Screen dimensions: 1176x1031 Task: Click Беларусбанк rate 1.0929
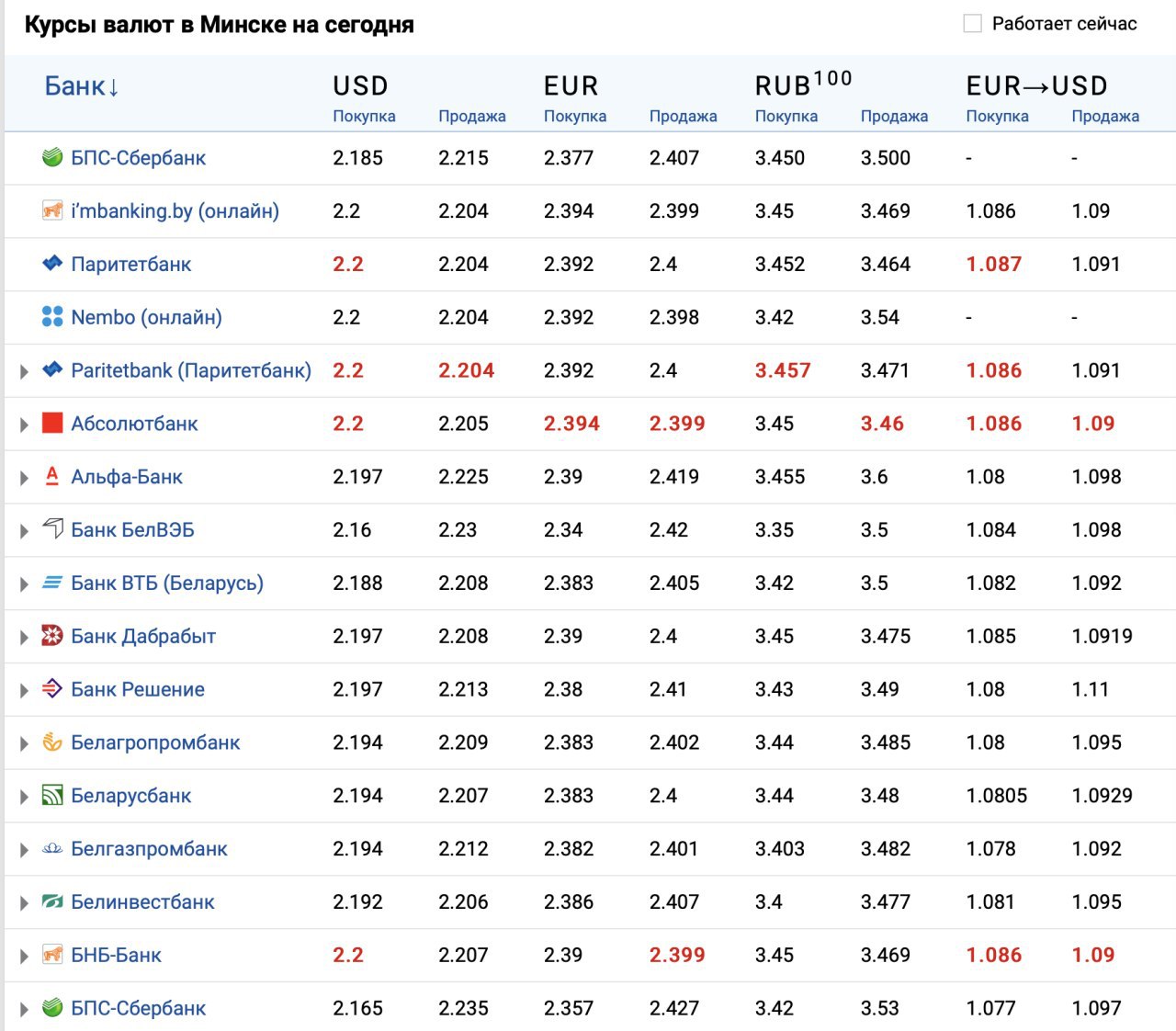point(1102,796)
